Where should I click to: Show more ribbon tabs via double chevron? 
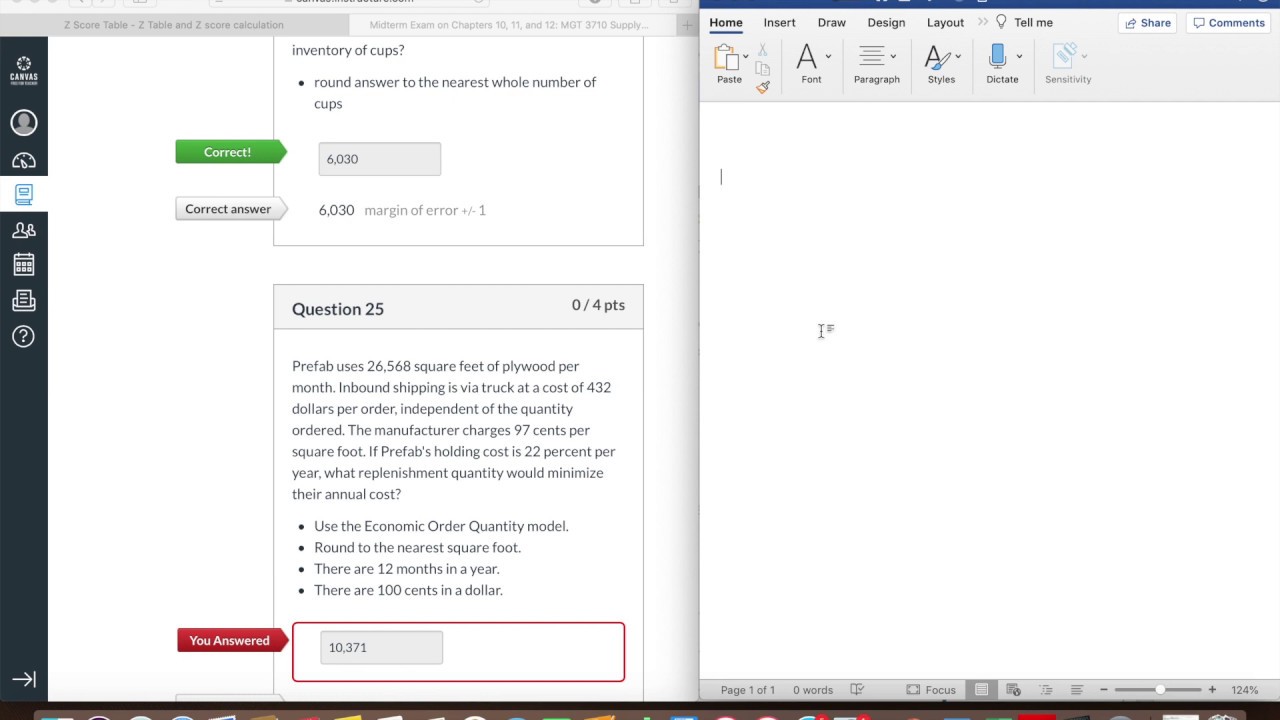click(x=983, y=22)
